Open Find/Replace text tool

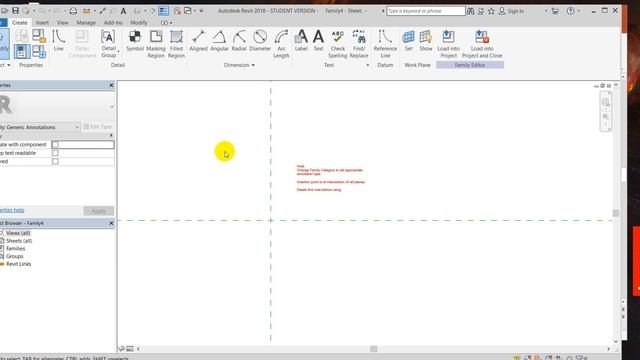359,43
